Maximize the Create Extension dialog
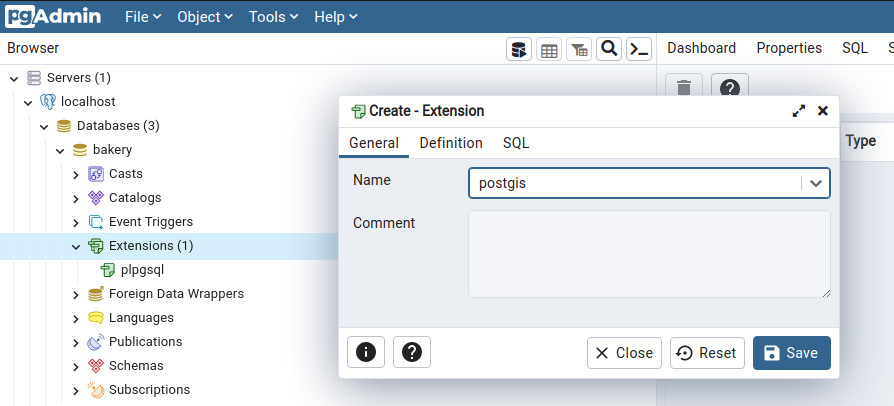The height and width of the screenshot is (406, 894). coord(799,111)
